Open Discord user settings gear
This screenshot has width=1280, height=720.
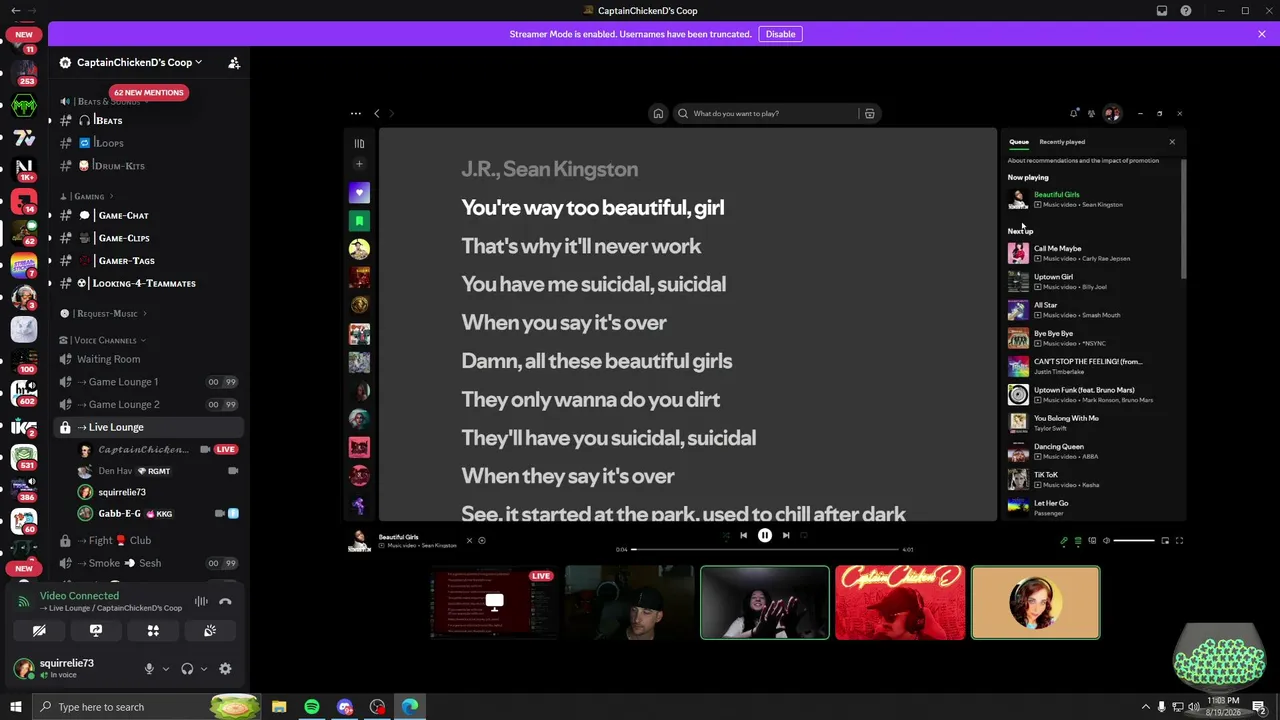pos(225,669)
